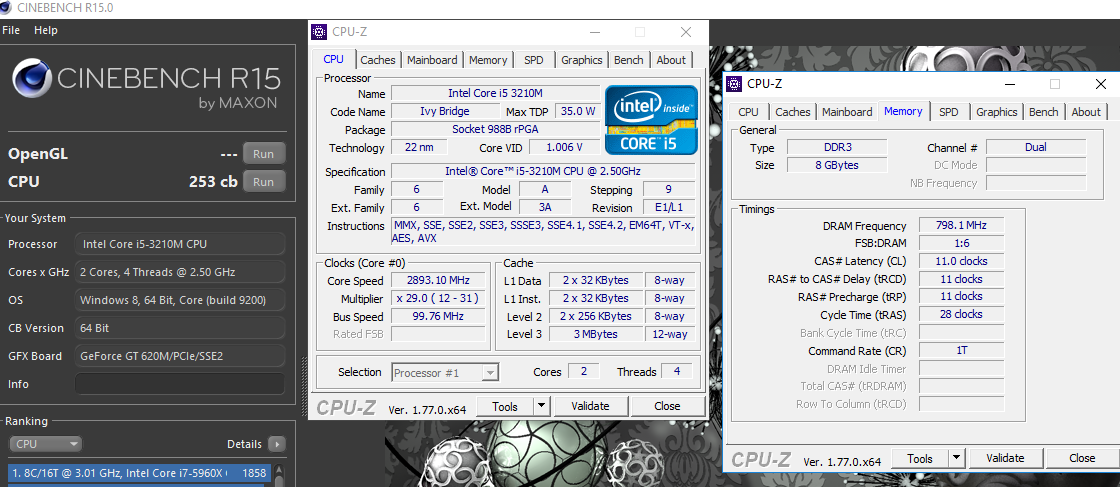Click the FSB:DRAM 1:6 ratio value

[x=961, y=244]
